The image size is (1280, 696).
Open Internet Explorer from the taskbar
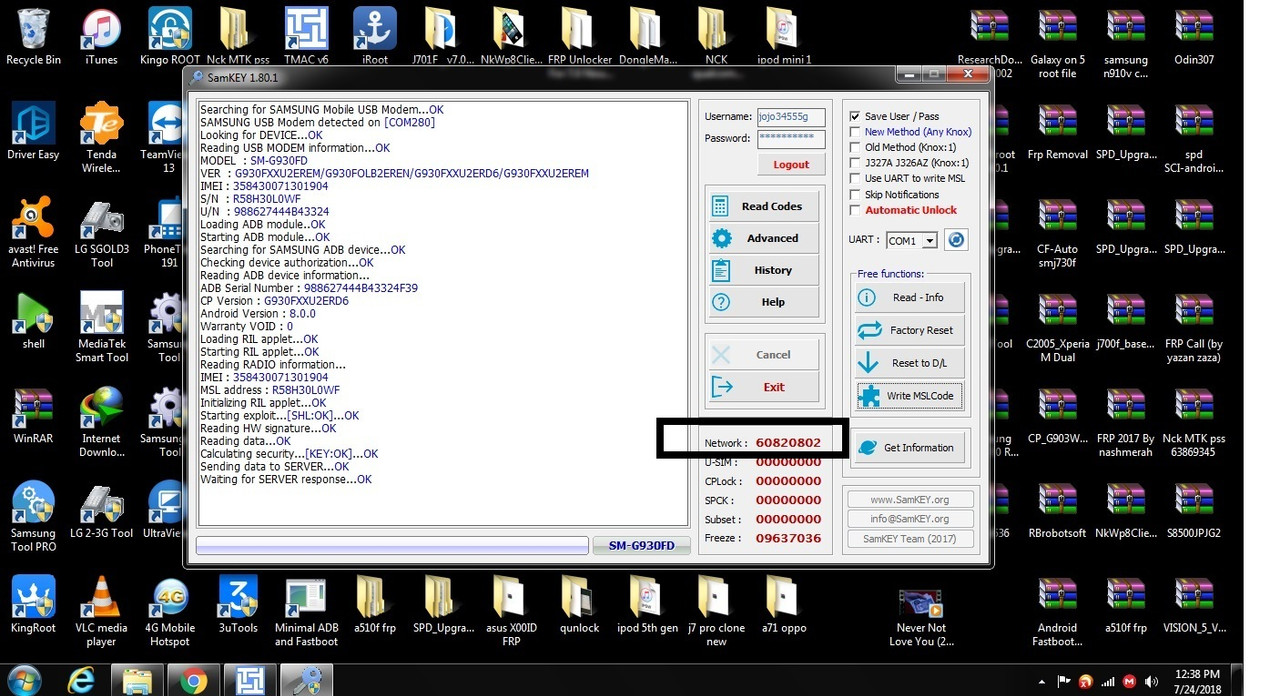pyautogui.click(x=81, y=681)
